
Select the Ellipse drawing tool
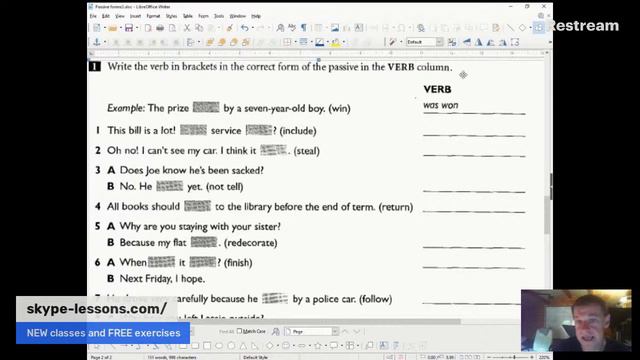(x=219, y=346)
